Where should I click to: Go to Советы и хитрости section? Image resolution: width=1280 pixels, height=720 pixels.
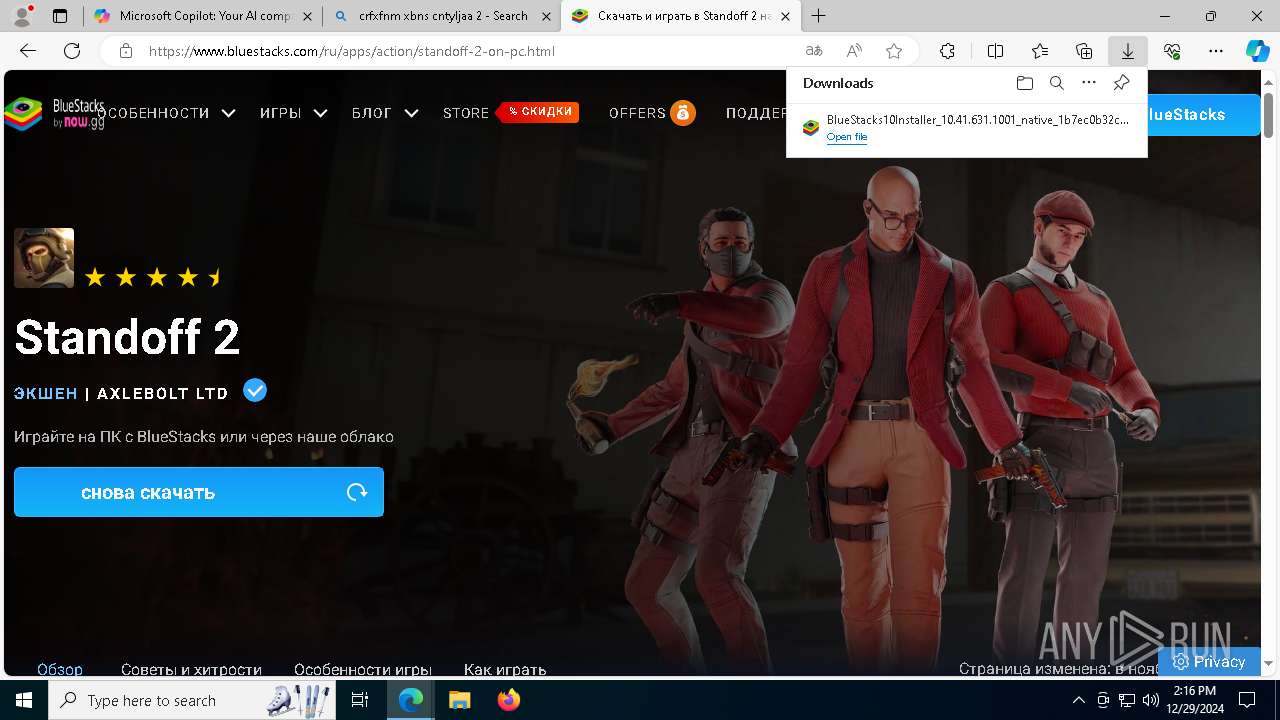pos(191,669)
